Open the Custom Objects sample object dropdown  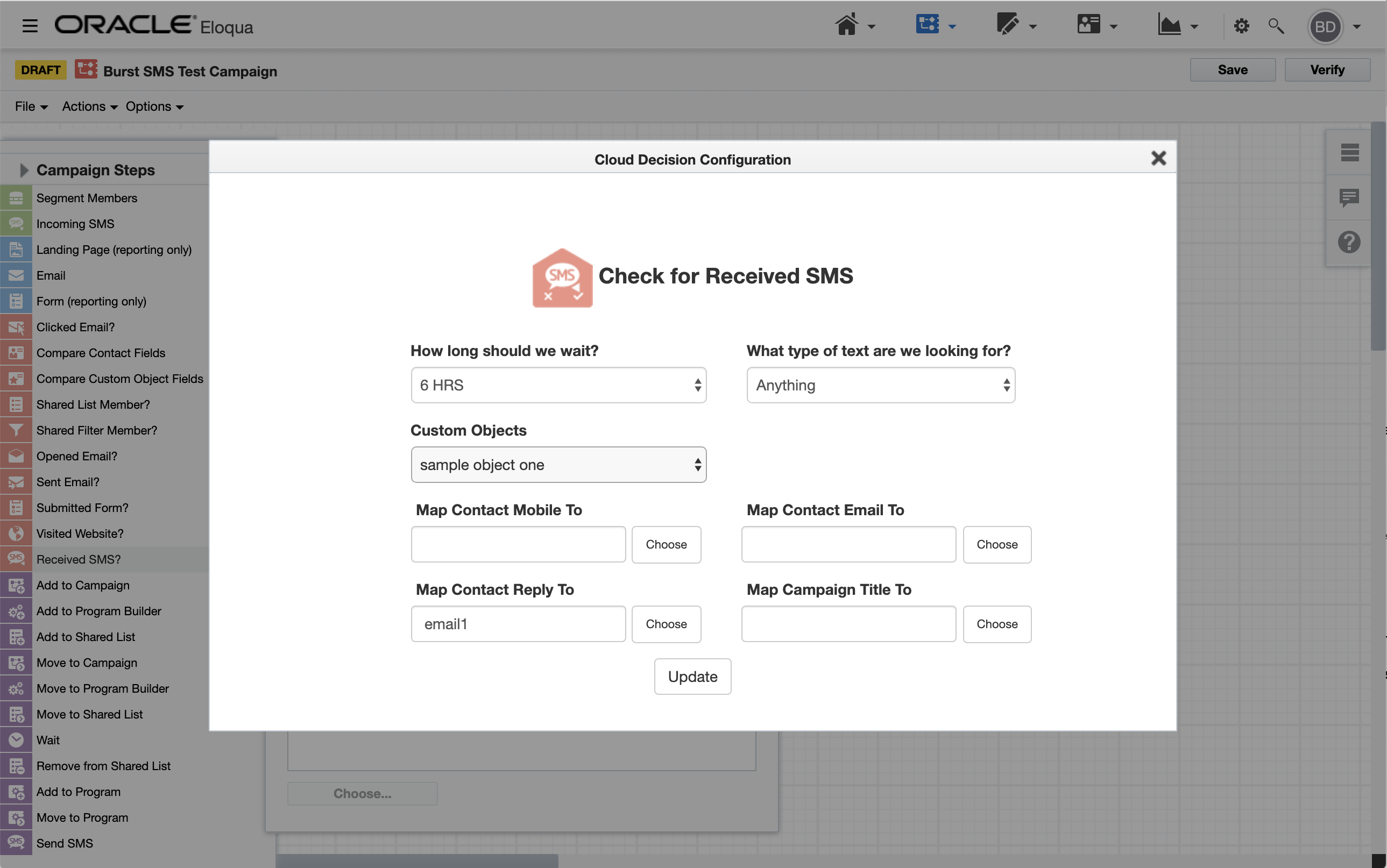pos(558,465)
